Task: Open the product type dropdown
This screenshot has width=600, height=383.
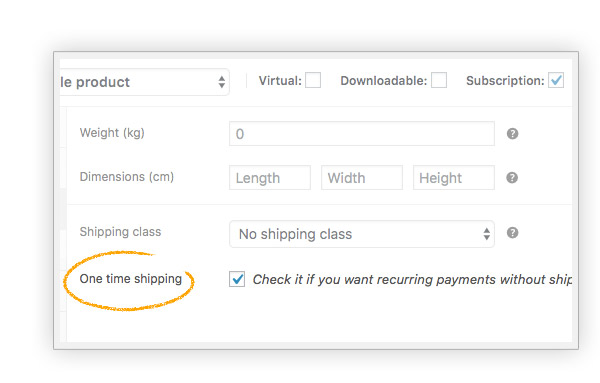Action: point(145,82)
